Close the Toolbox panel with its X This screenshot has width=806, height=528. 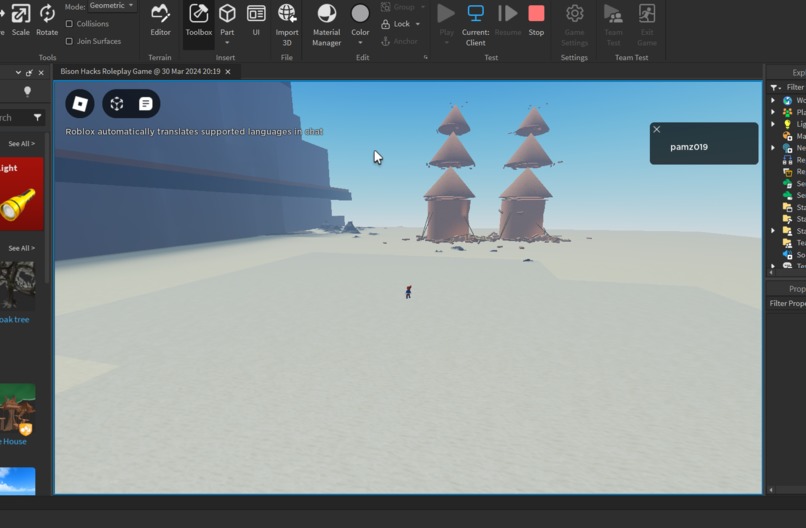click(x=41, y=72)
